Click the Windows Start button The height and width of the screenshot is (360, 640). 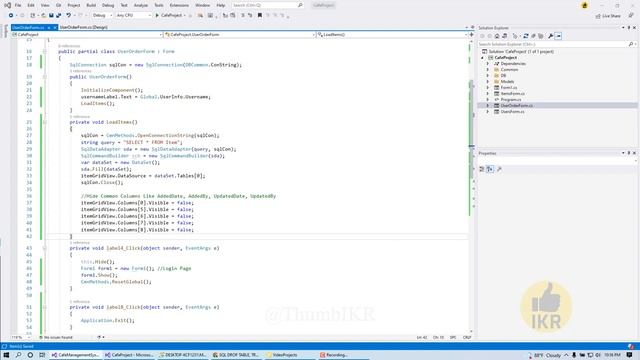click(6, 355)
